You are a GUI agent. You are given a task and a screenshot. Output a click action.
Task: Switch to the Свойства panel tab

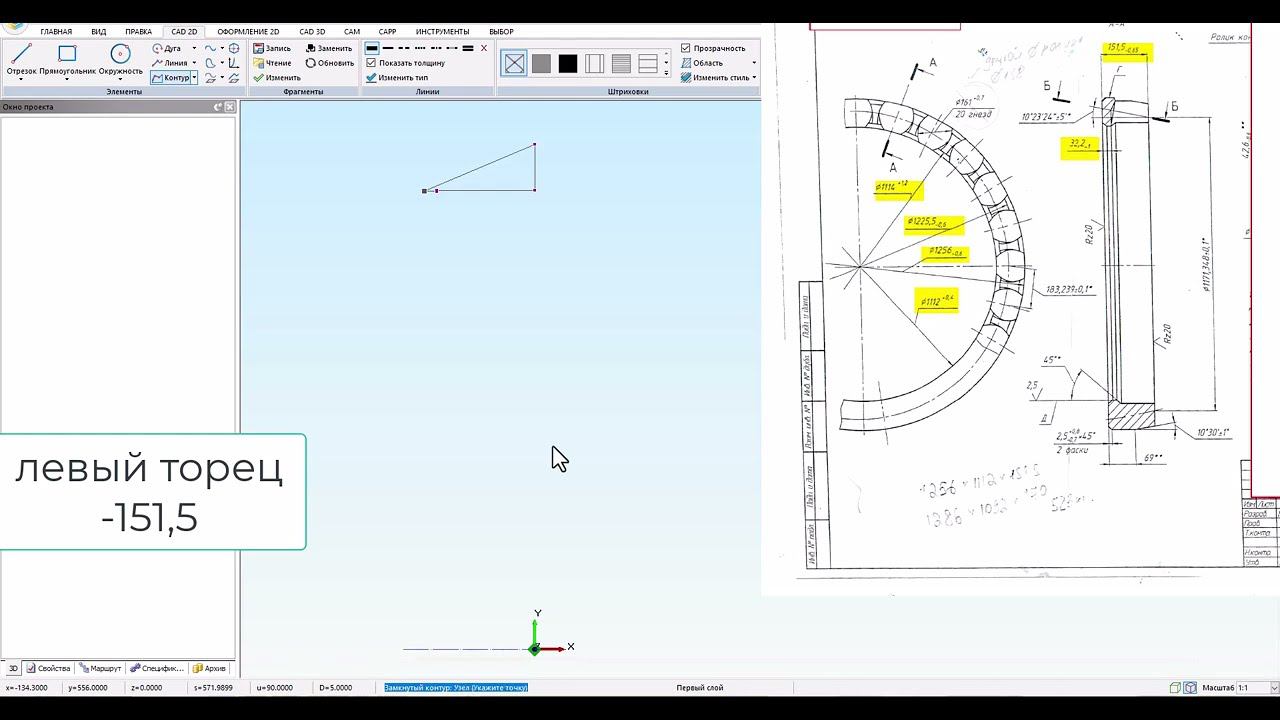(x=48, y=668)
